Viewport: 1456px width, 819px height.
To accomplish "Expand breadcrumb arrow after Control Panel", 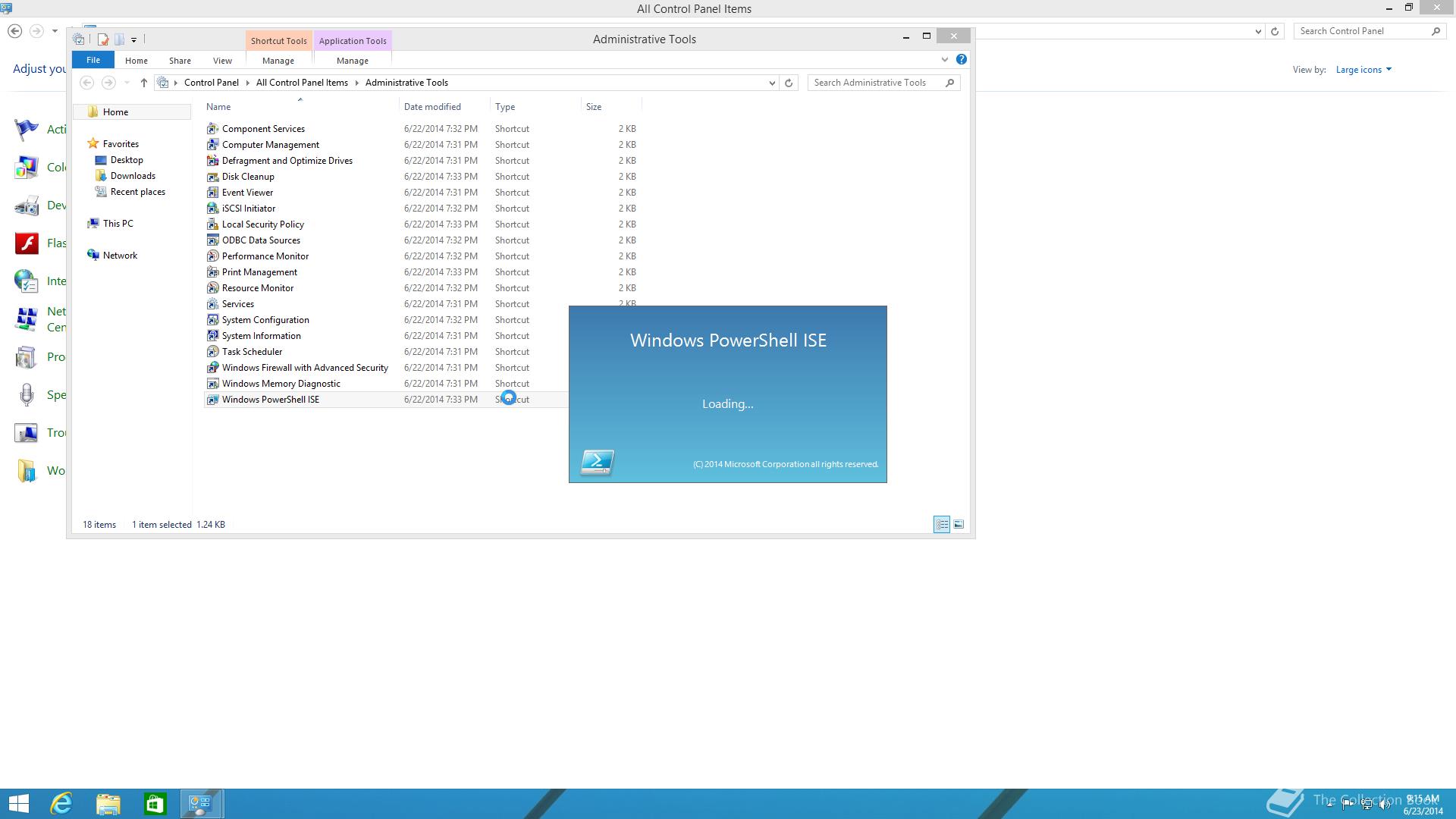I will 248,83.
